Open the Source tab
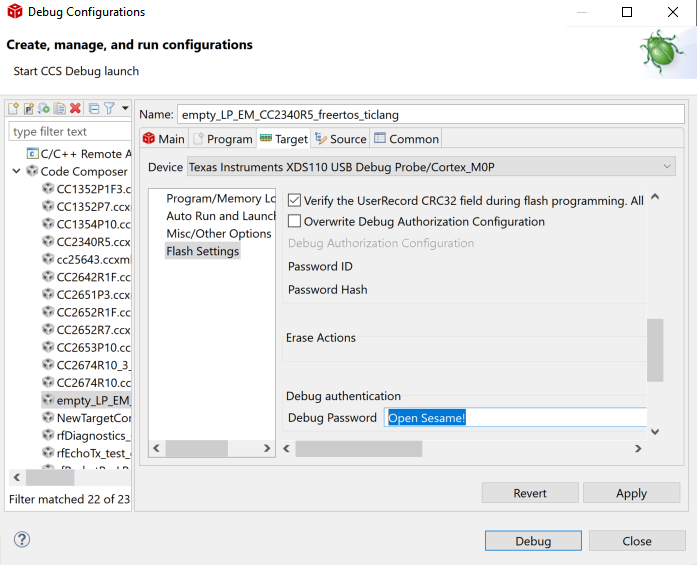This screenshot has height=565, width=697. [340, 139]
